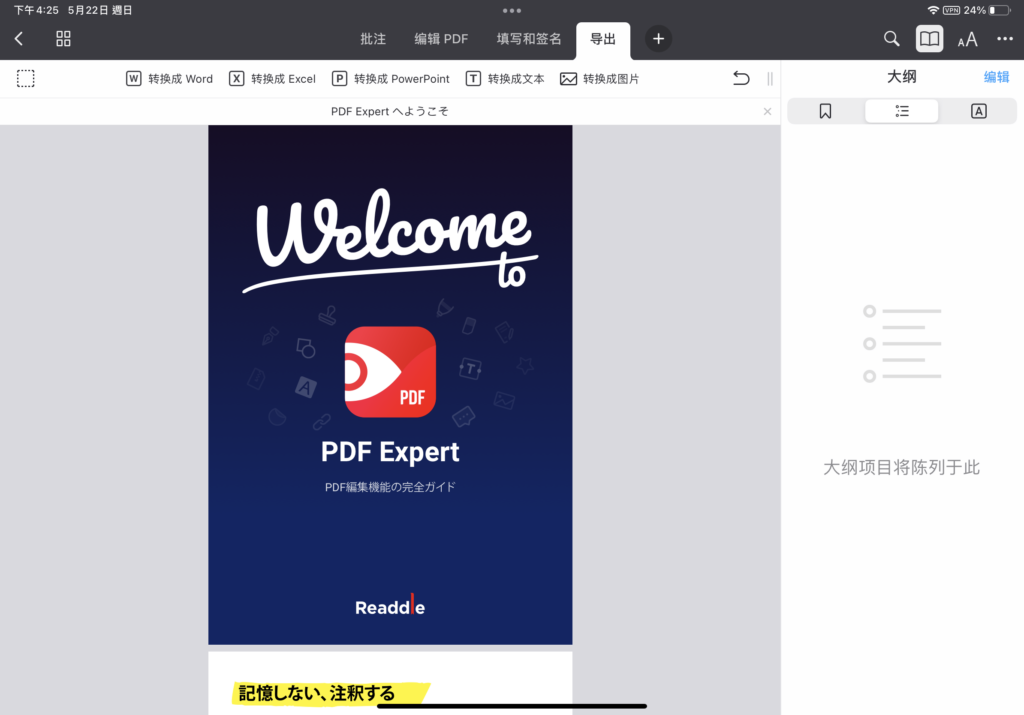The height and width of the screenshot is (715, 1024).
Task: Select the 导出 tab
Action: coord(603,39)
